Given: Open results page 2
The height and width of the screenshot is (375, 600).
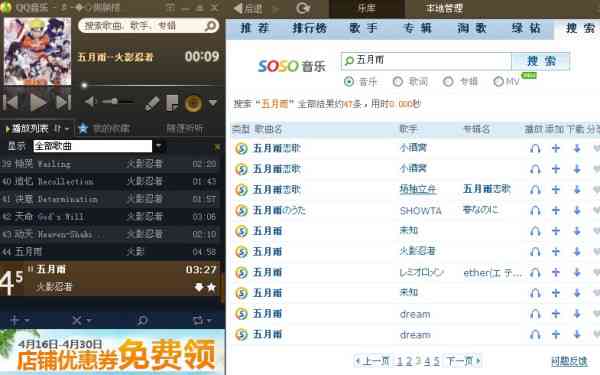Looking at the screenshot, I should tap(409, 361).
